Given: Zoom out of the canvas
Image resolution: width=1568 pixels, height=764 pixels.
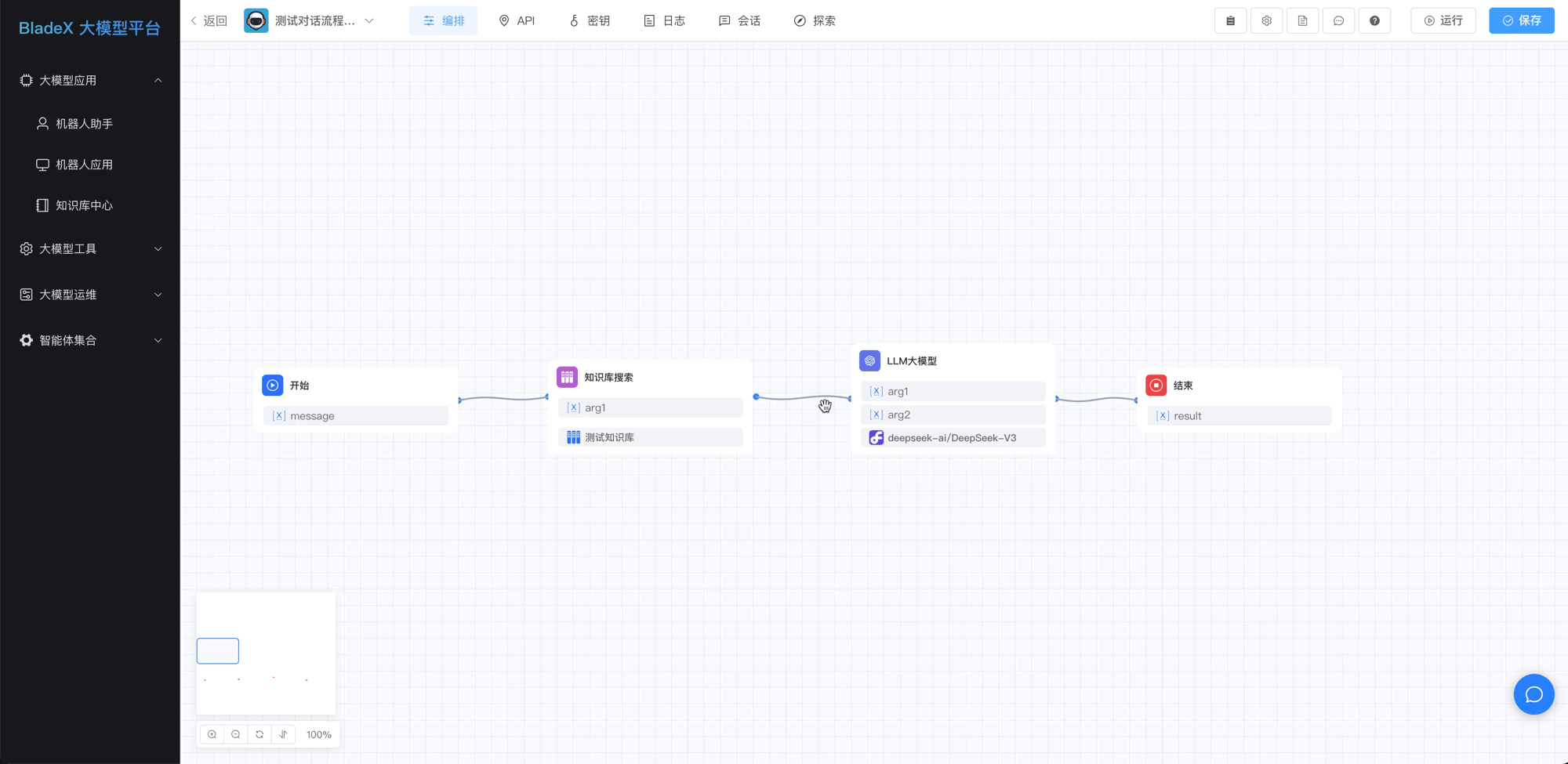Looking at the screenshot, I should pyautogui.click(x=236, y=734).
